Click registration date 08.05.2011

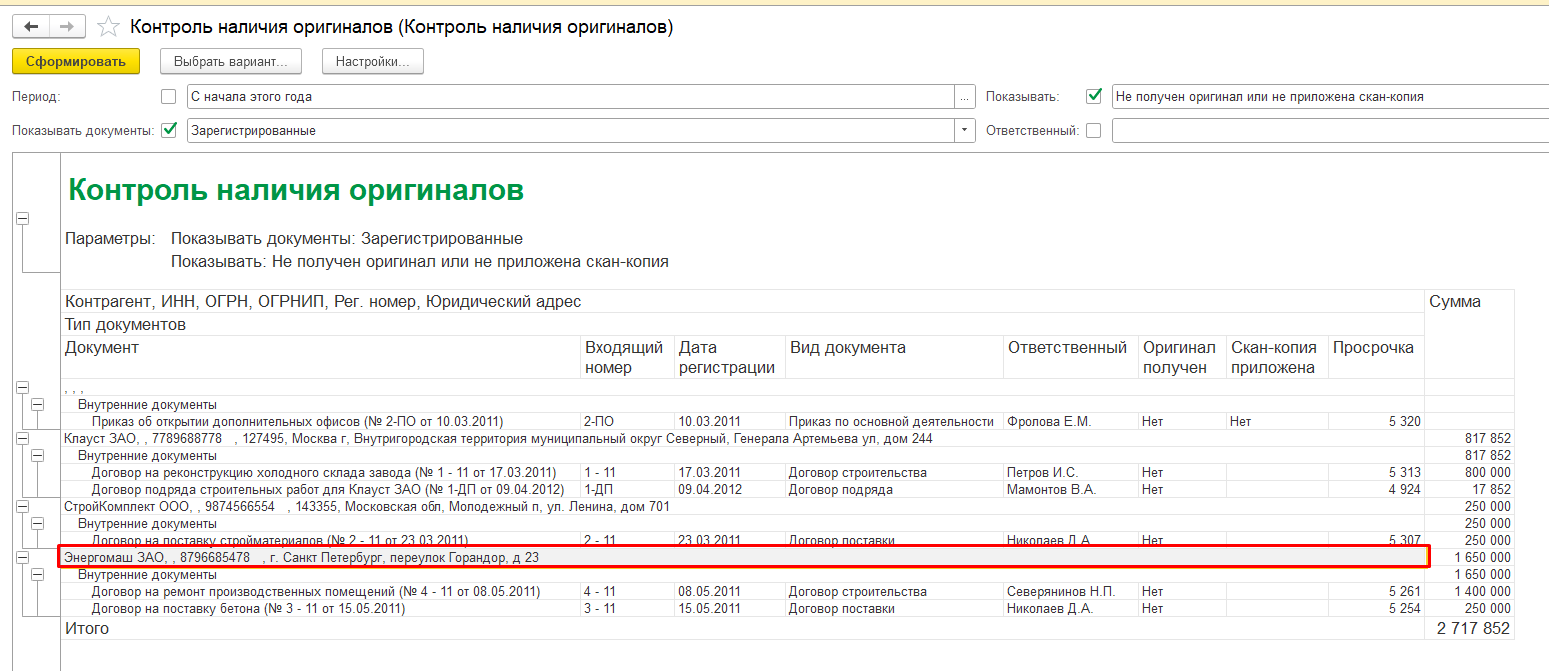710,591
